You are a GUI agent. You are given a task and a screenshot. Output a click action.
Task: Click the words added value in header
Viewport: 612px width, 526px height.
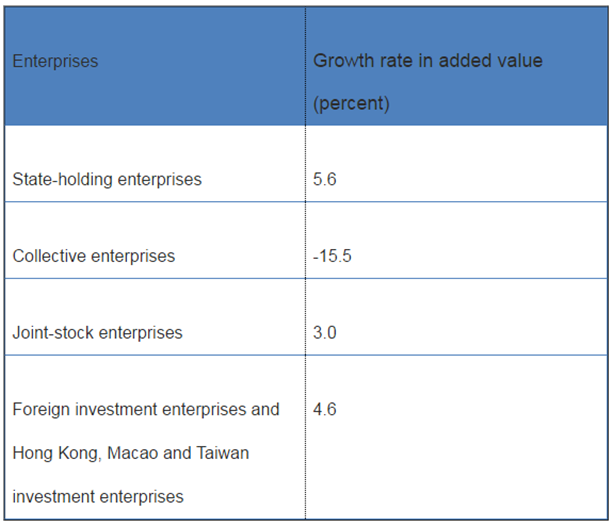click(493, 61)
